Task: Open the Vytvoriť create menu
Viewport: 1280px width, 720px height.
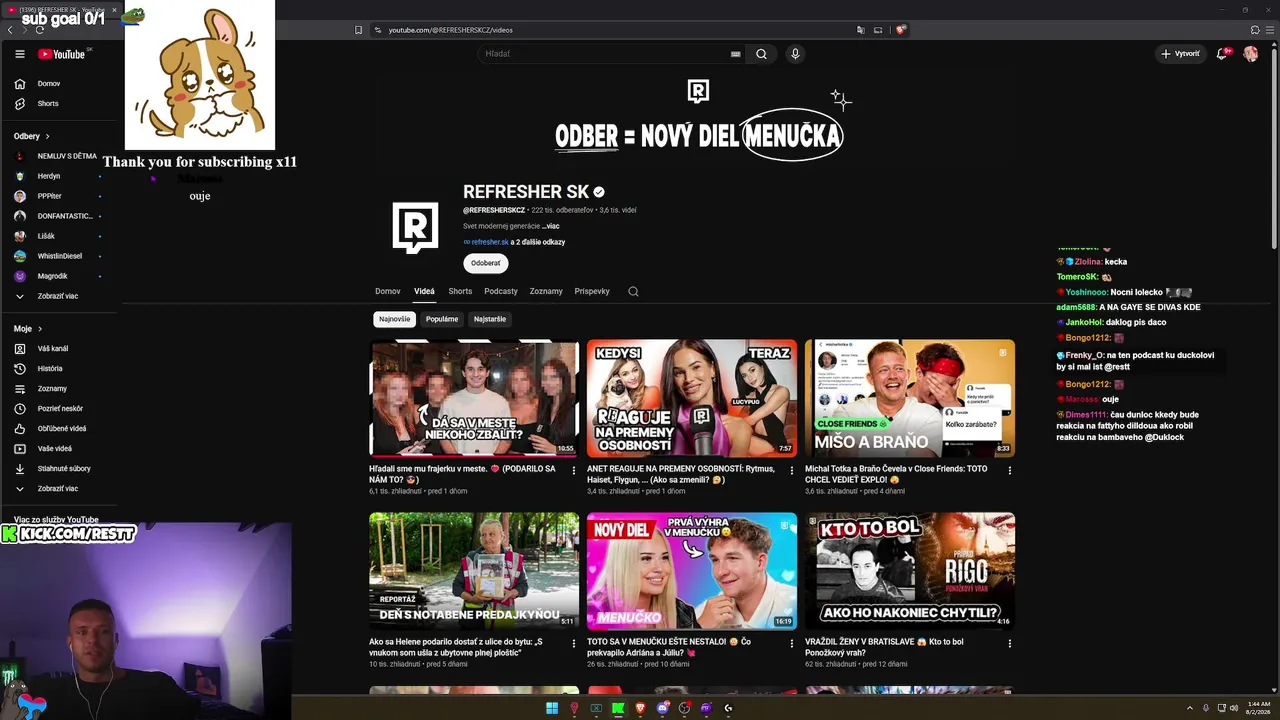Action: tap(1180, 54)
